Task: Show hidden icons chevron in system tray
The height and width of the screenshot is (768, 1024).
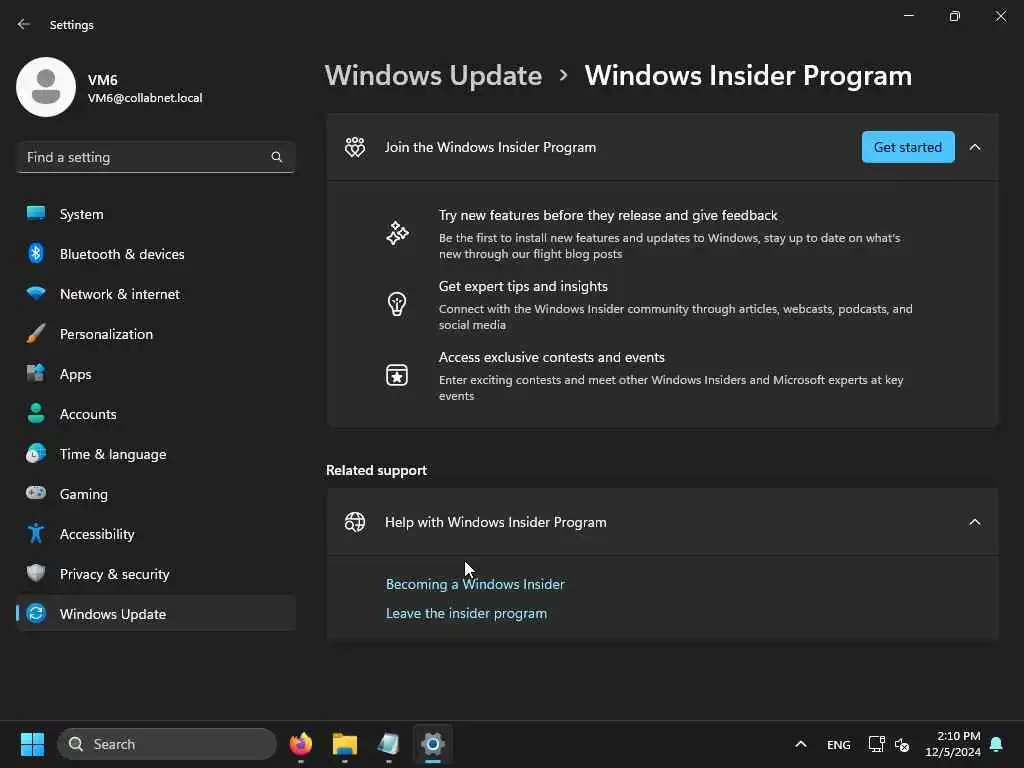Action: [801, 744]
